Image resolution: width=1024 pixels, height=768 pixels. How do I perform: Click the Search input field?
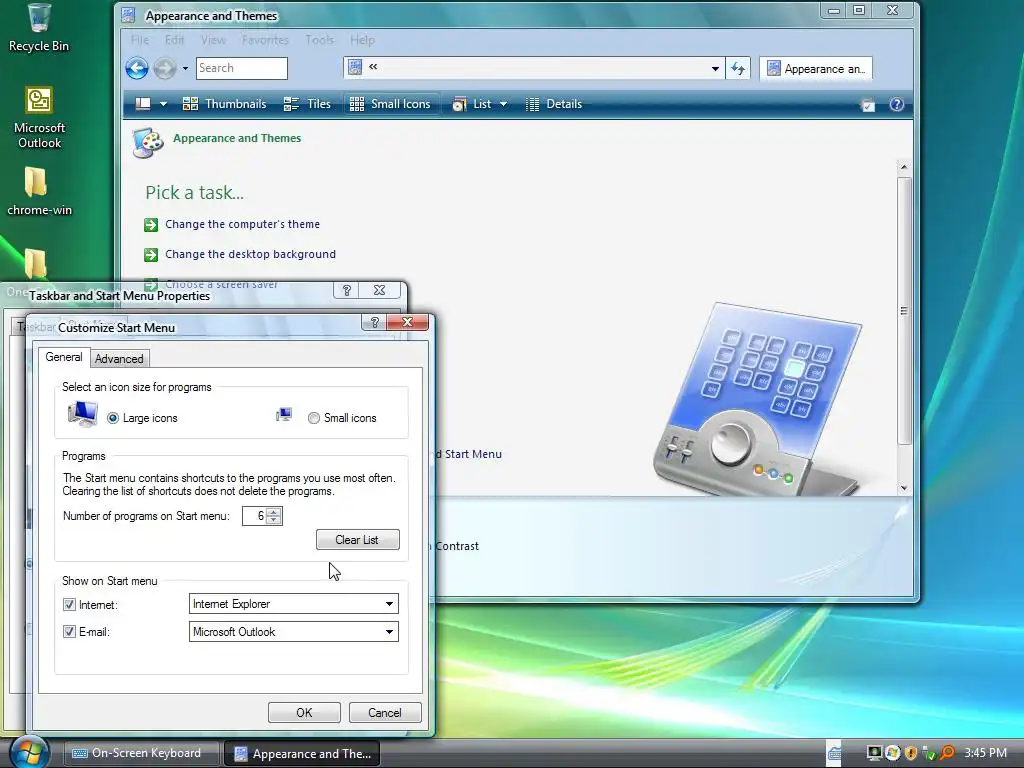click(242, 68)
